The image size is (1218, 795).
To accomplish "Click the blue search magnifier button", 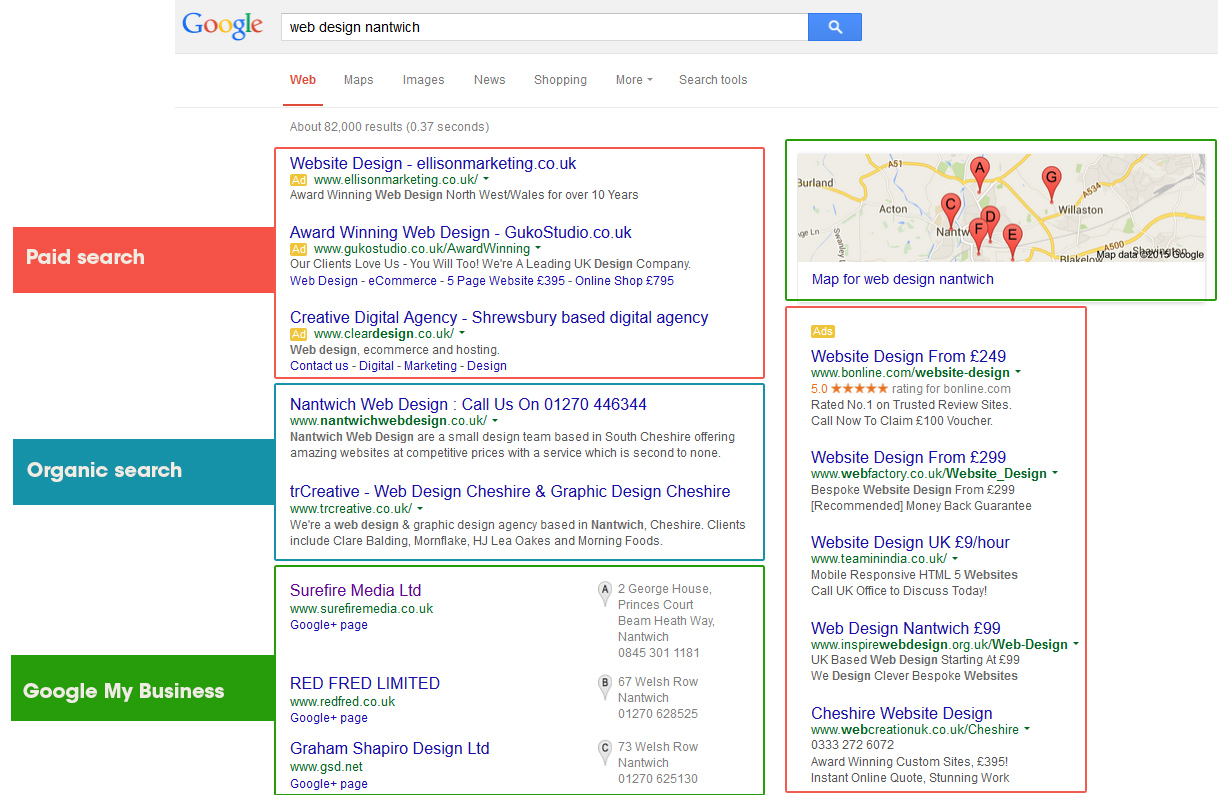I will 834,27.
